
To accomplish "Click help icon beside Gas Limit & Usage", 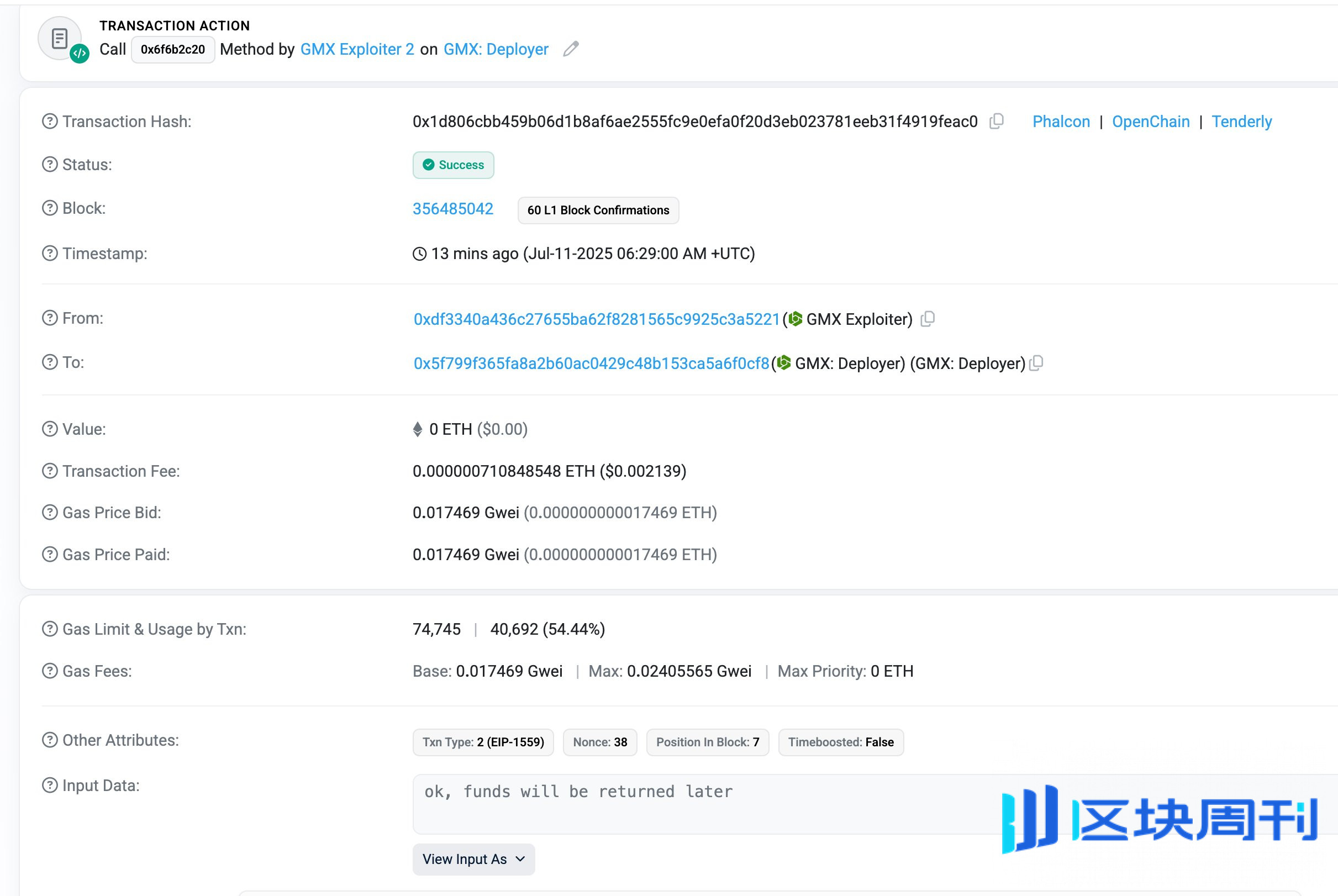I will pos(50,629).
